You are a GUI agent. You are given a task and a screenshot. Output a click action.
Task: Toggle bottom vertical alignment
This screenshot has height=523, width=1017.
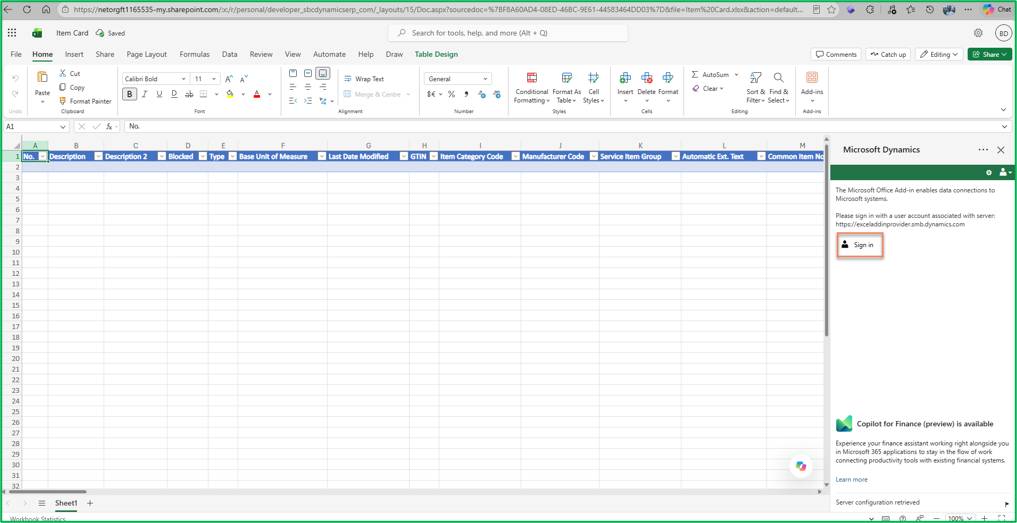[x=323, y=73]
